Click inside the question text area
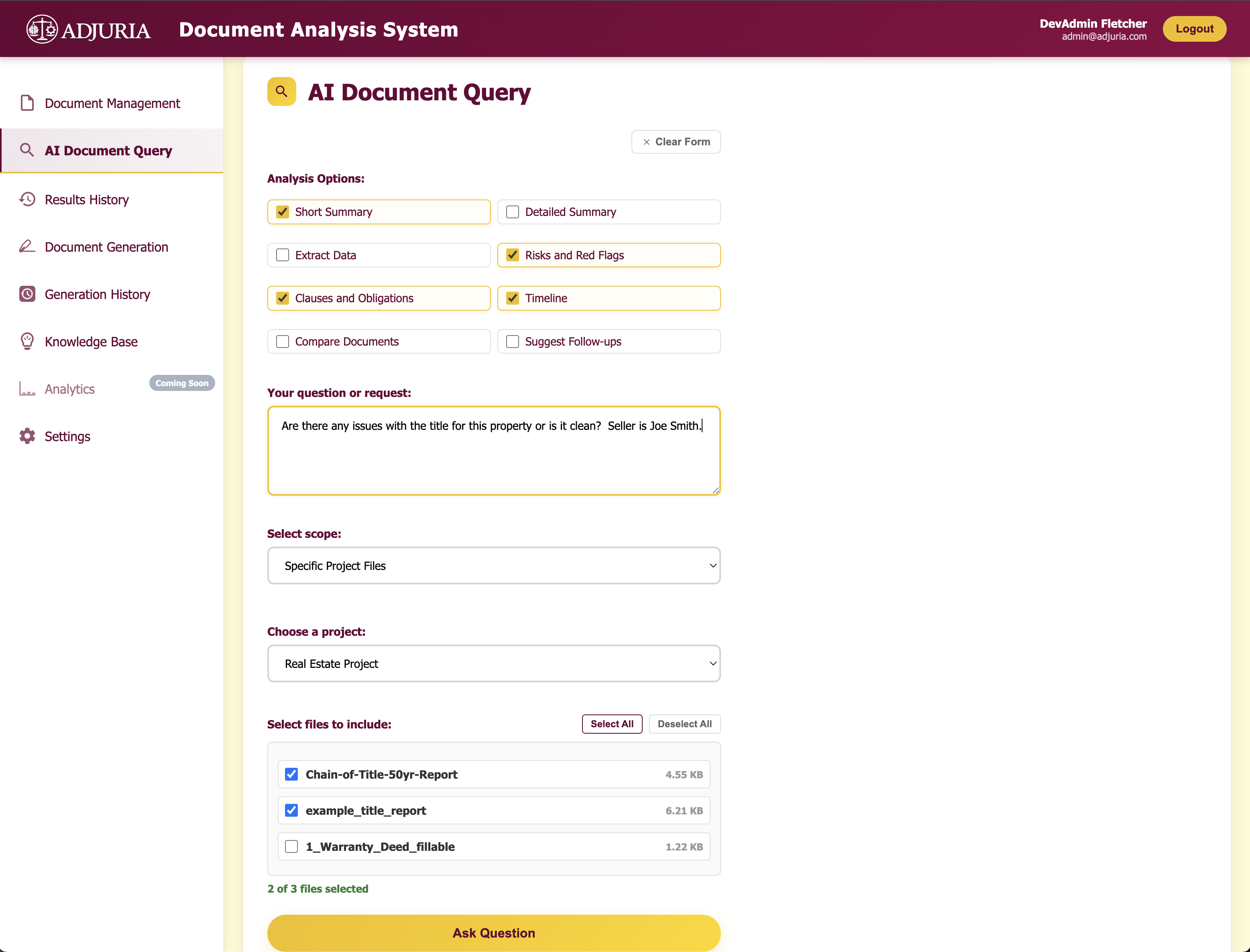The image size is (1250, 952). point(494,451)
